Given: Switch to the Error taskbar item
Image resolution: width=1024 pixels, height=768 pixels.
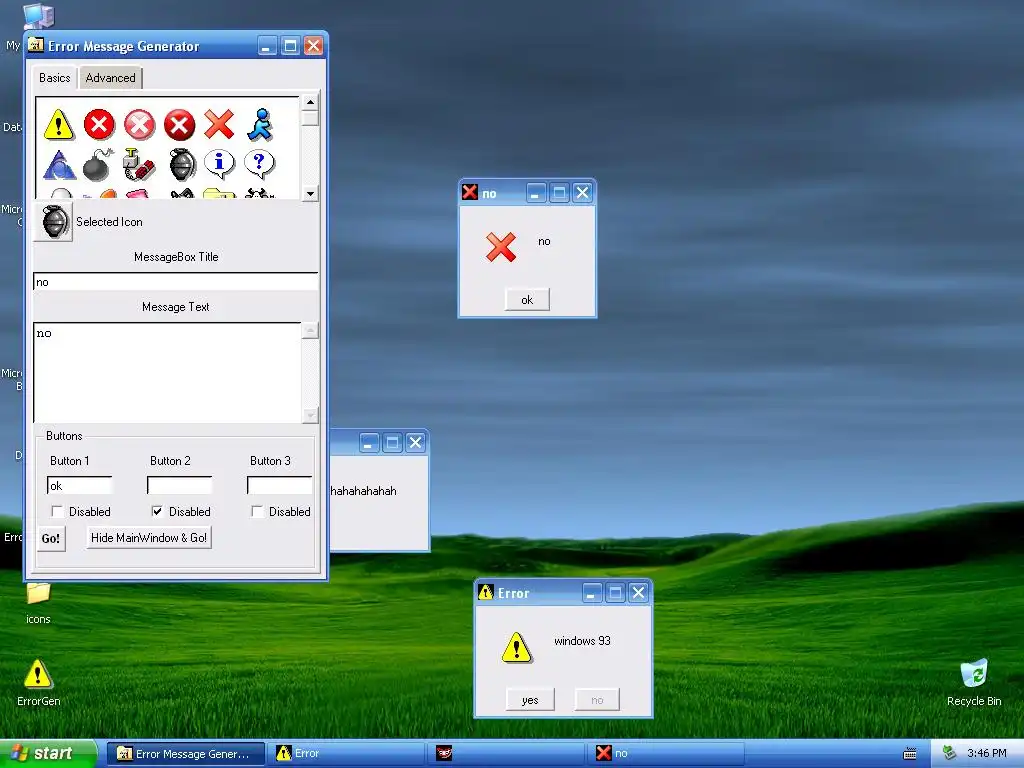Looking at the screenshot, I should (346, 753).
